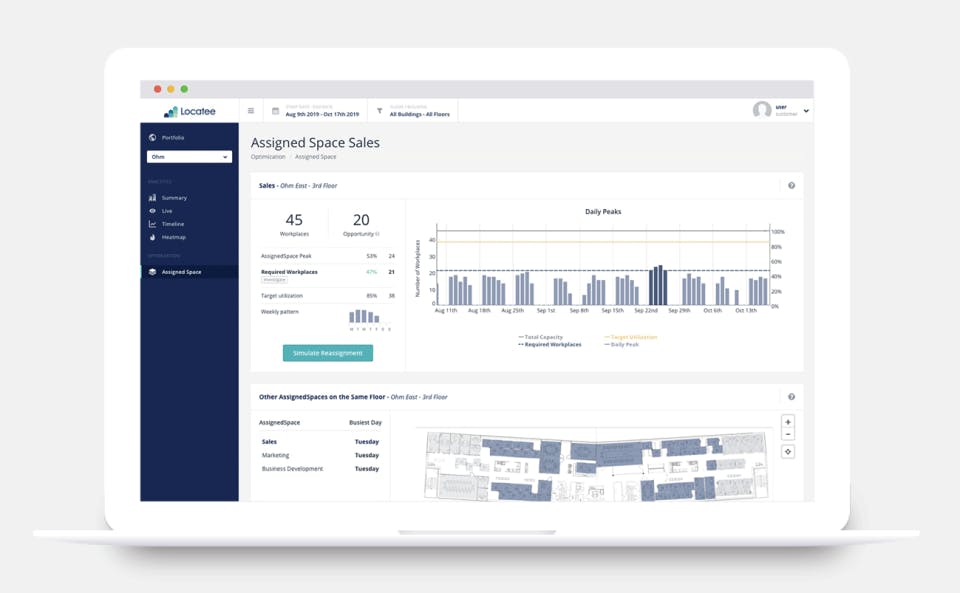Viewport: 960px width, 593px height.
Task: Recenter the floor plan view
Action: [788, 452]
